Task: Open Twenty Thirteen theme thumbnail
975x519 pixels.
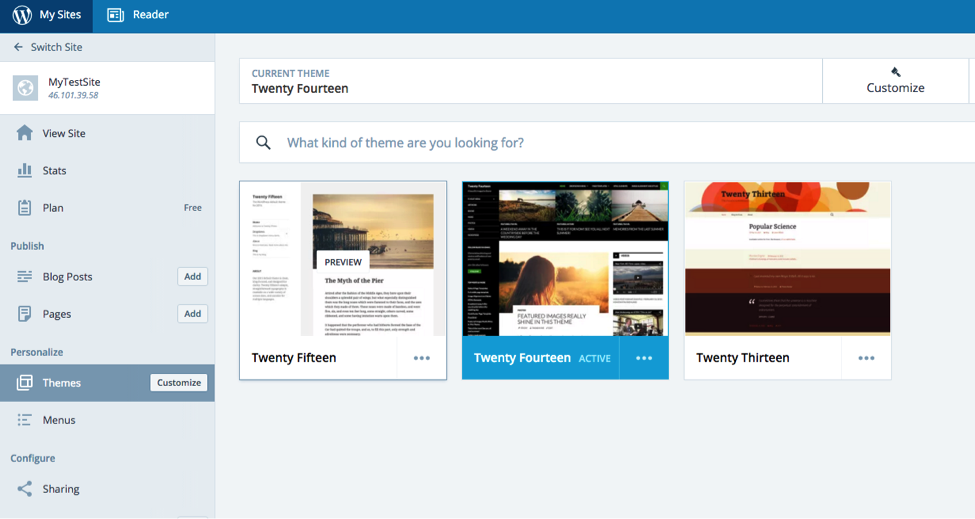Action: [x=787, y=259]
